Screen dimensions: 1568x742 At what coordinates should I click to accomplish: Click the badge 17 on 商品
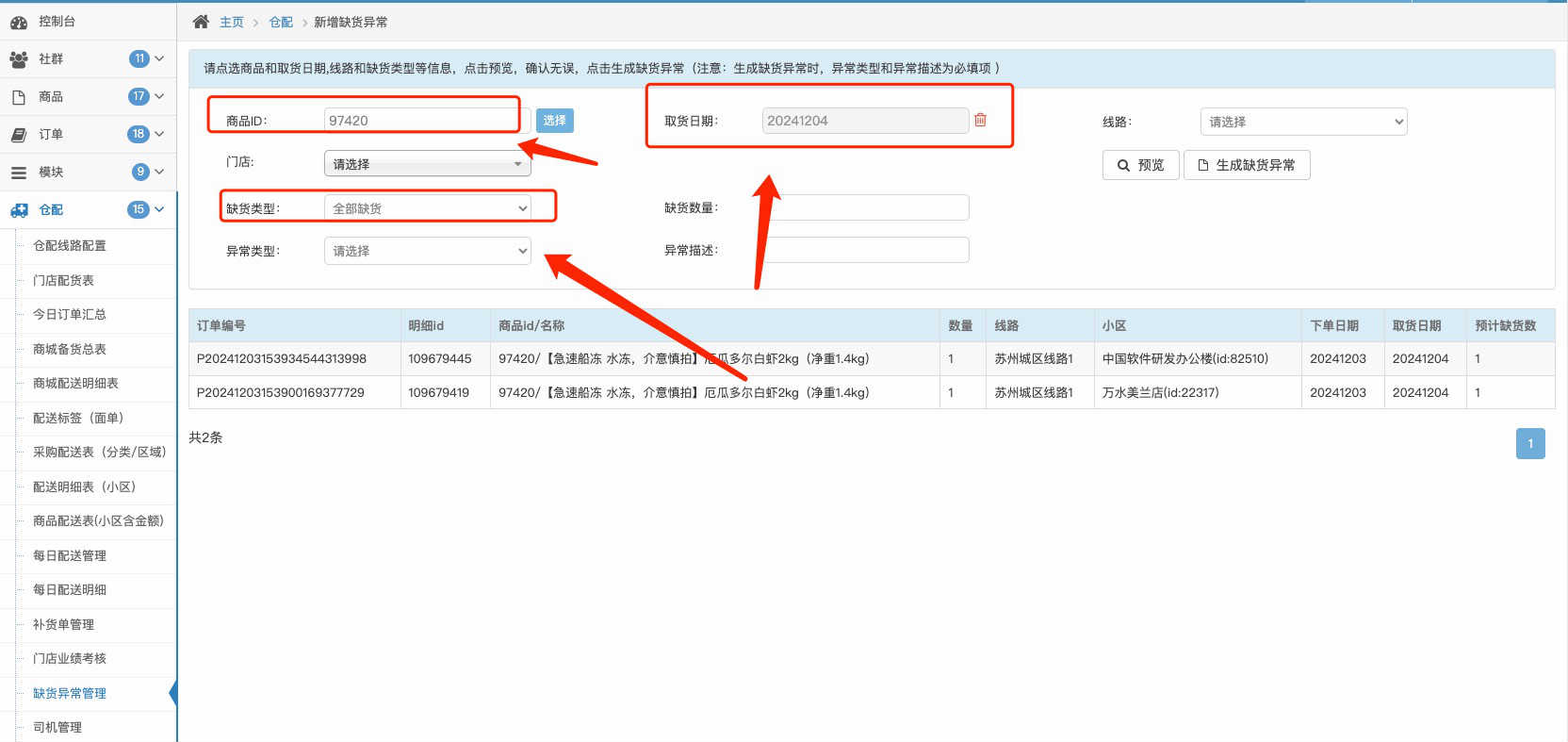click(139, 96)
